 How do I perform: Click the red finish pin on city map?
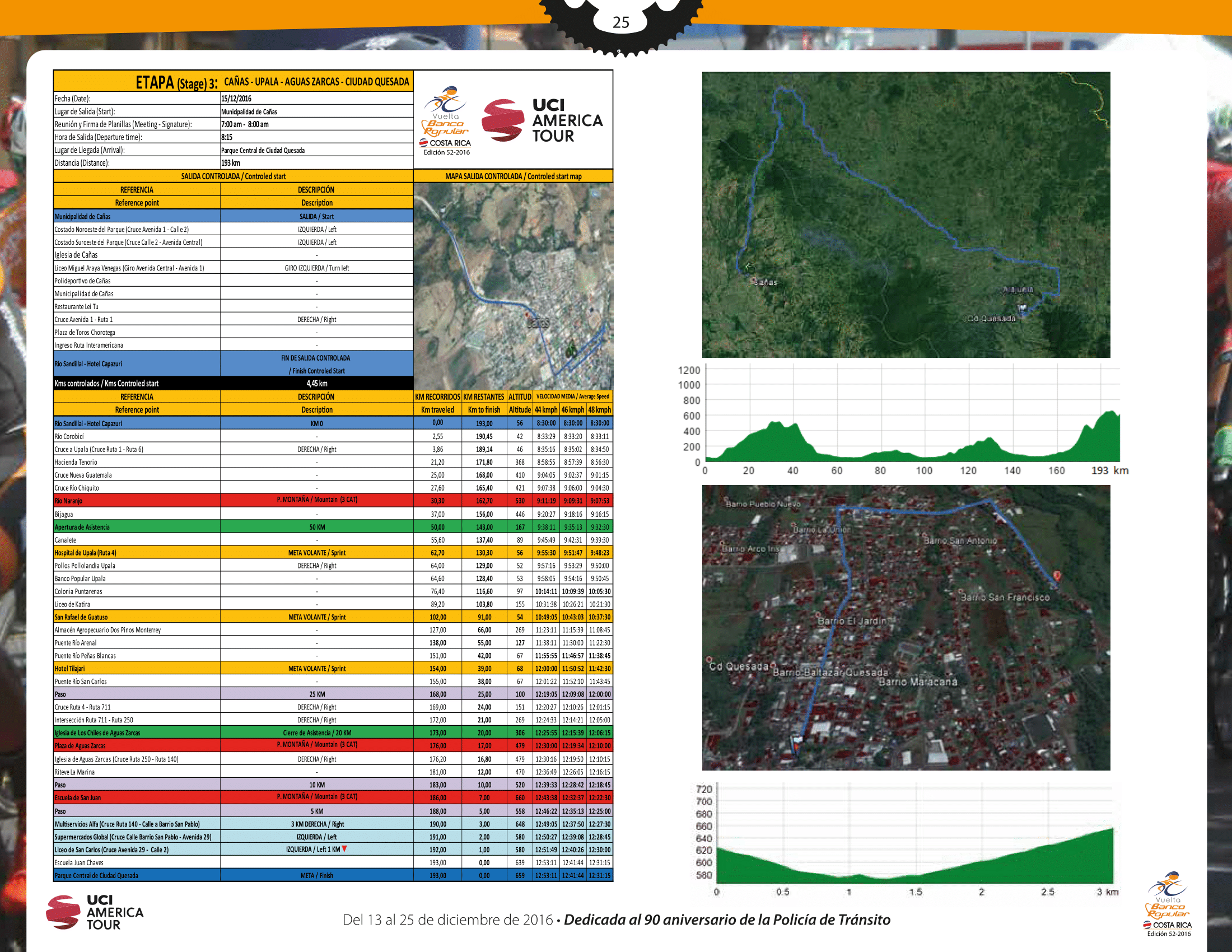click(x=1057, y=576)
